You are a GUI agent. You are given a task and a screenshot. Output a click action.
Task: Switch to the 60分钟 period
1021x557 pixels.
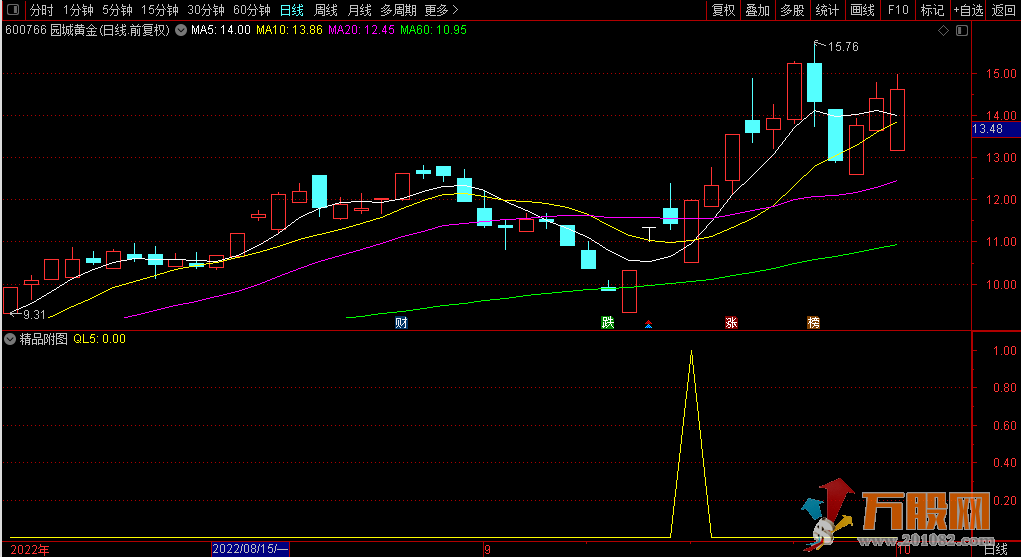pos(252,10)
